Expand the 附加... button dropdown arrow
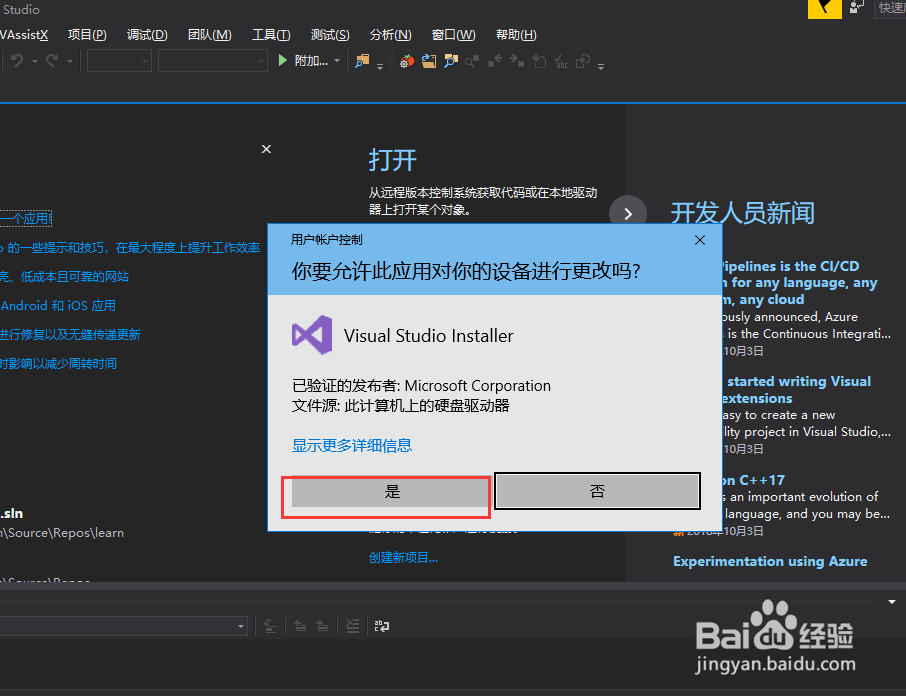 pos(337,60)
